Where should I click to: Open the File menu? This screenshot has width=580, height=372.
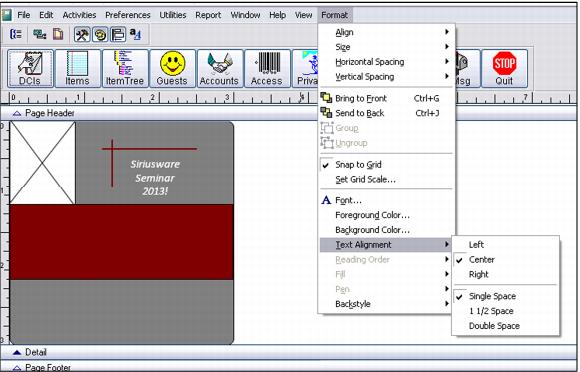[24, 15]
